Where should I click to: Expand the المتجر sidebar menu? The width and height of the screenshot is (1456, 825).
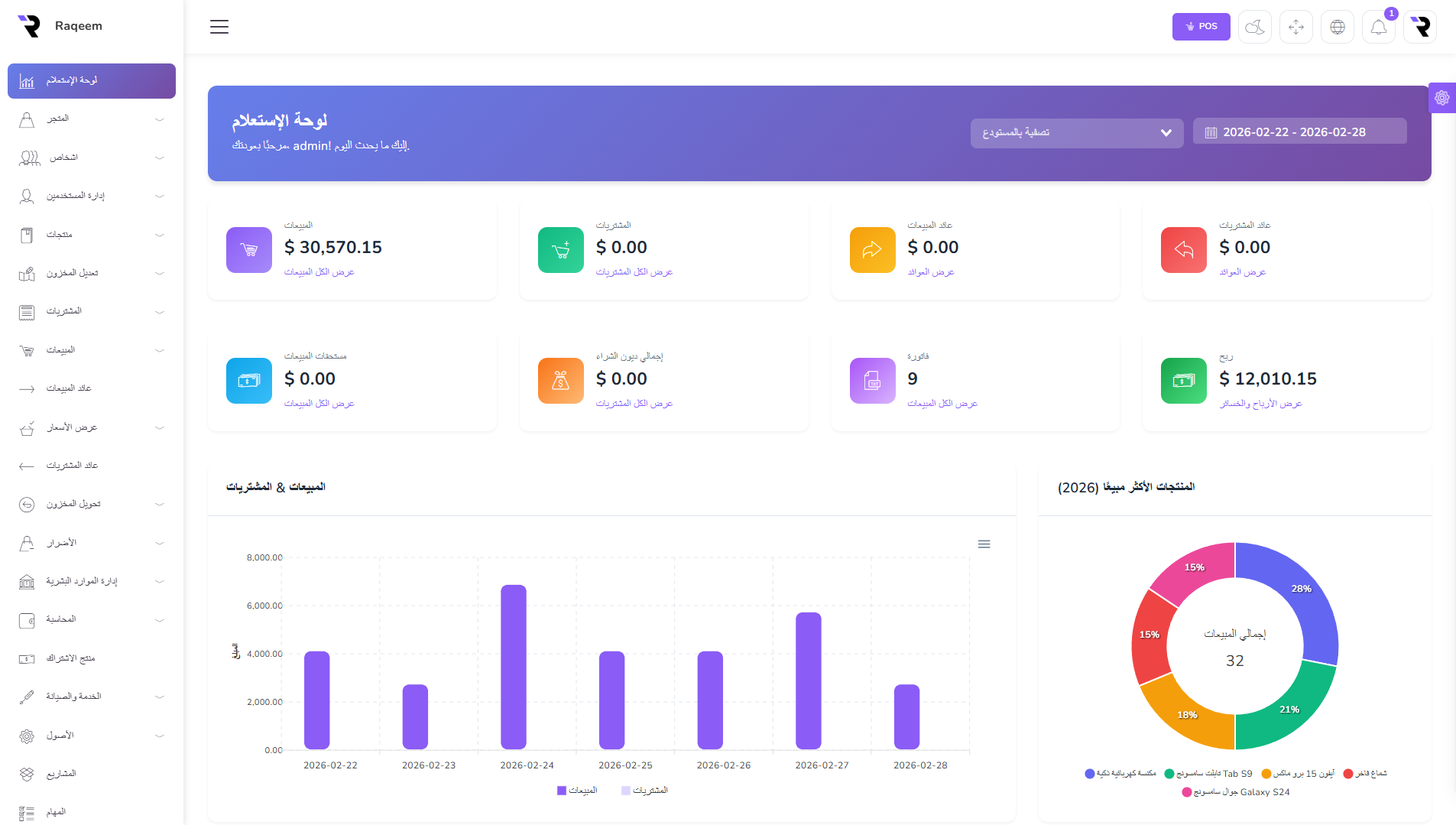click(92, 119)
